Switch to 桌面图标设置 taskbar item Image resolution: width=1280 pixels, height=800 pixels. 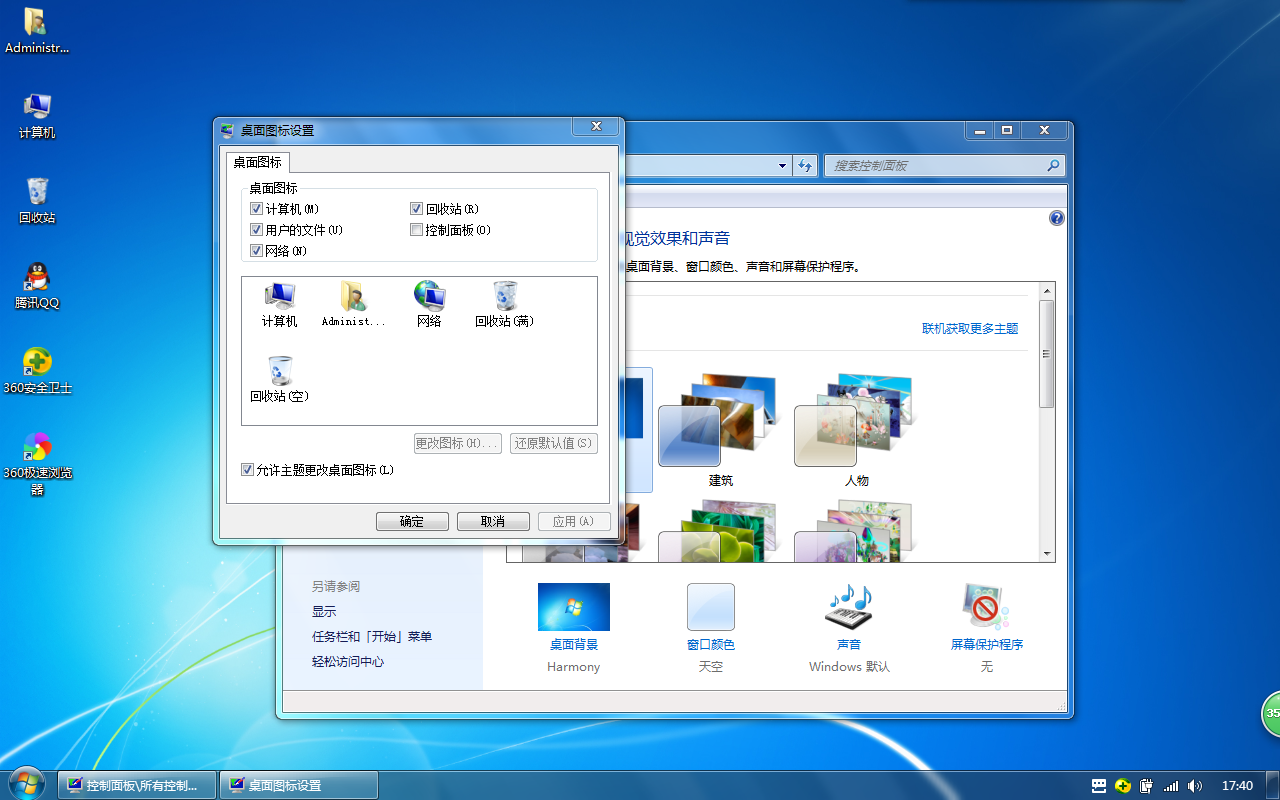tap(298, 785)
